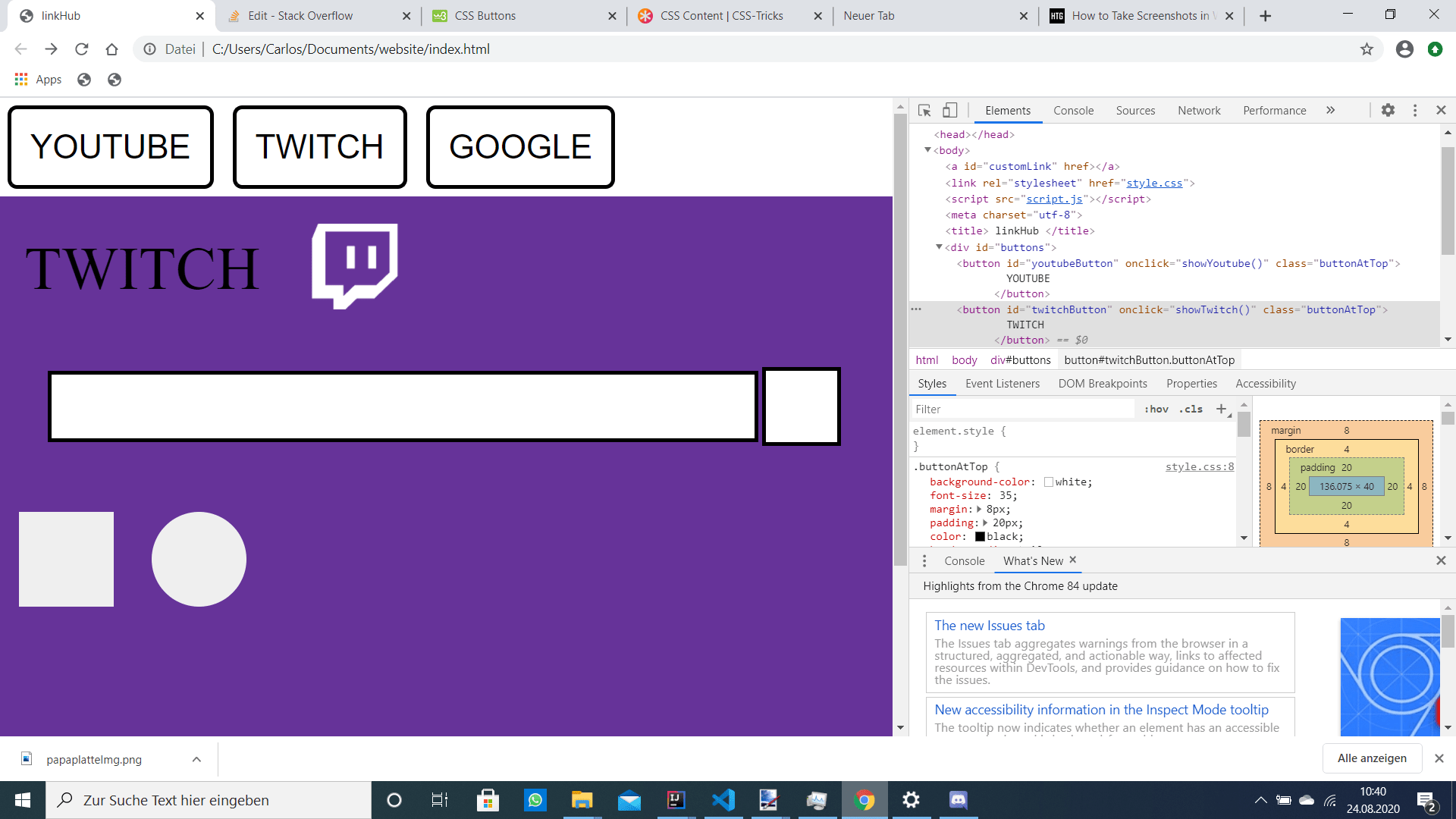Switch to the Console tab
Image resolution: width=1456 pixels, height=819 pixels.
click(1073, 111)
